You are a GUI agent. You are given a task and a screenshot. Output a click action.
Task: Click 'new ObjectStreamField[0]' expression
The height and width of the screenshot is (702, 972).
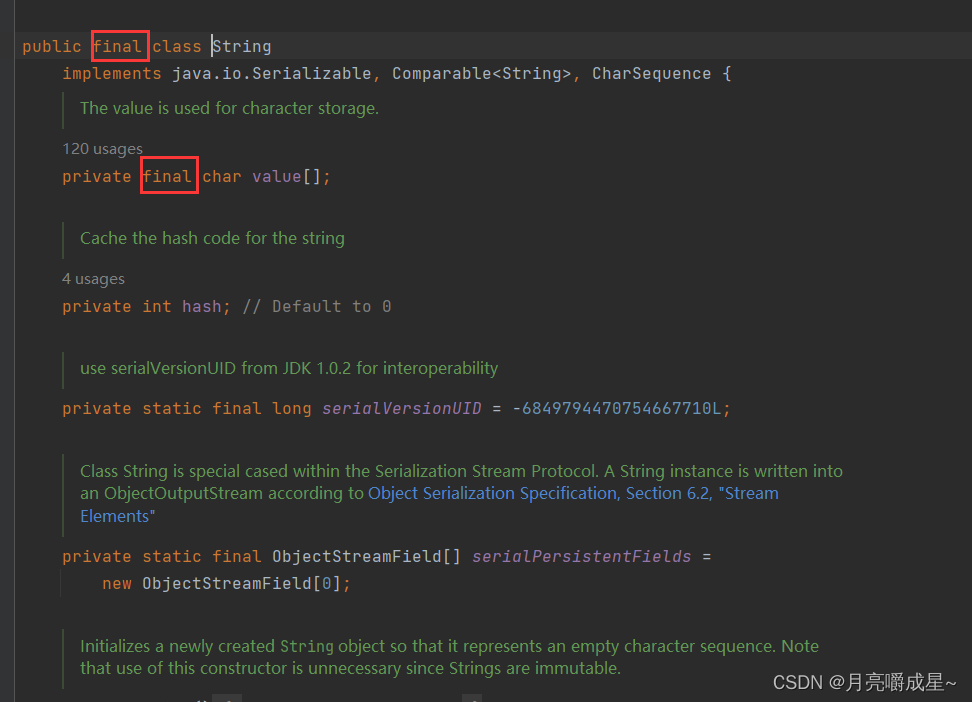(x=222, y=584)
